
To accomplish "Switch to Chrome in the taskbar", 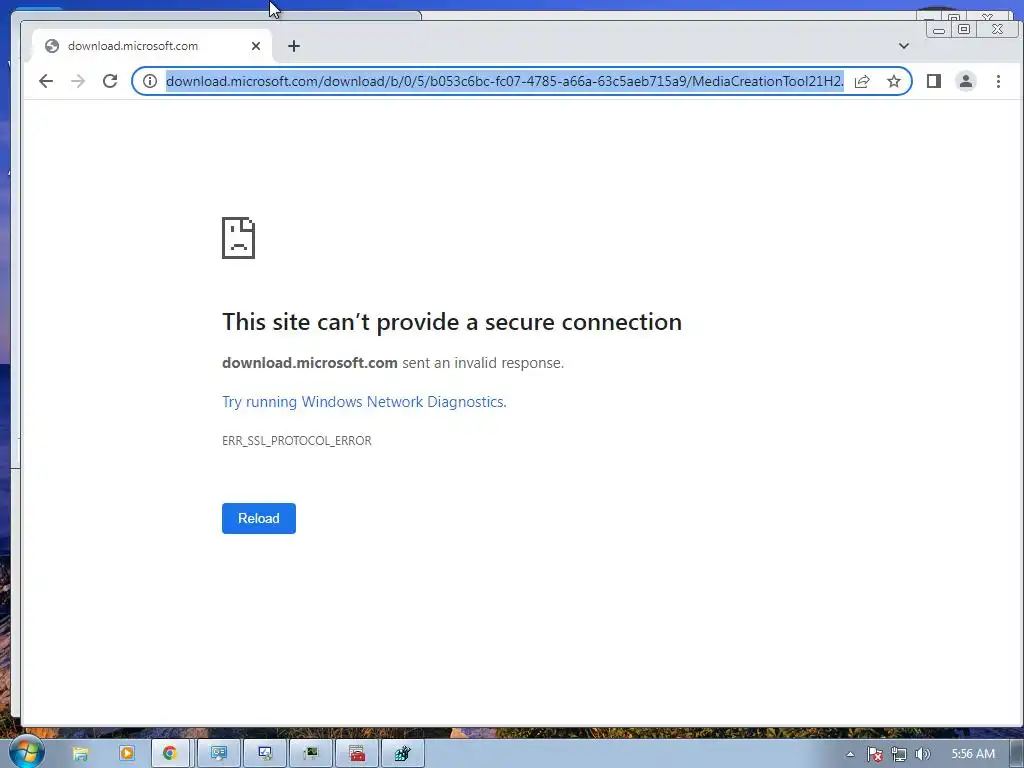I will pos(170,754).
